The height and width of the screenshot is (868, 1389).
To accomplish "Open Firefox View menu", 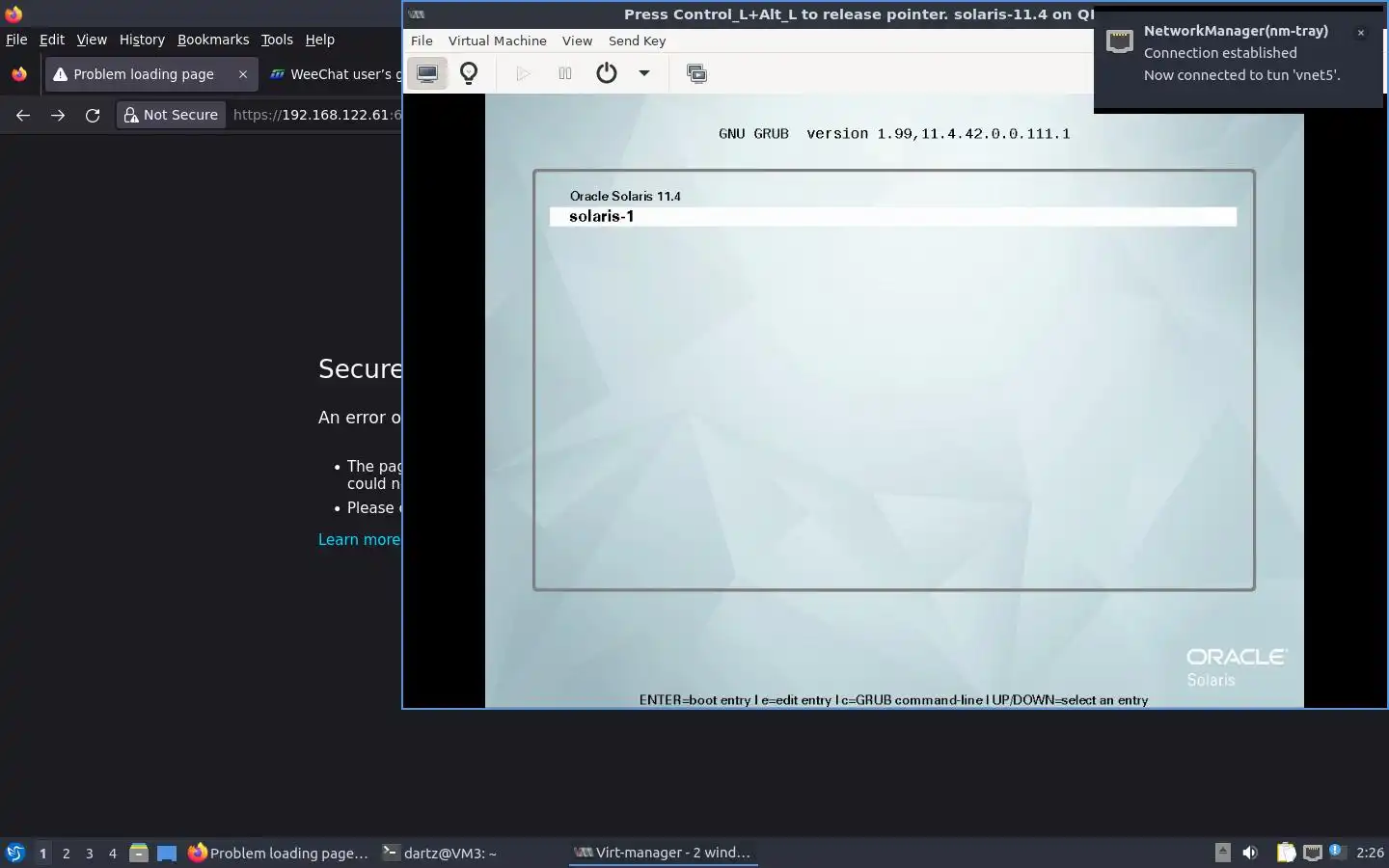I will tap(92, 40).
